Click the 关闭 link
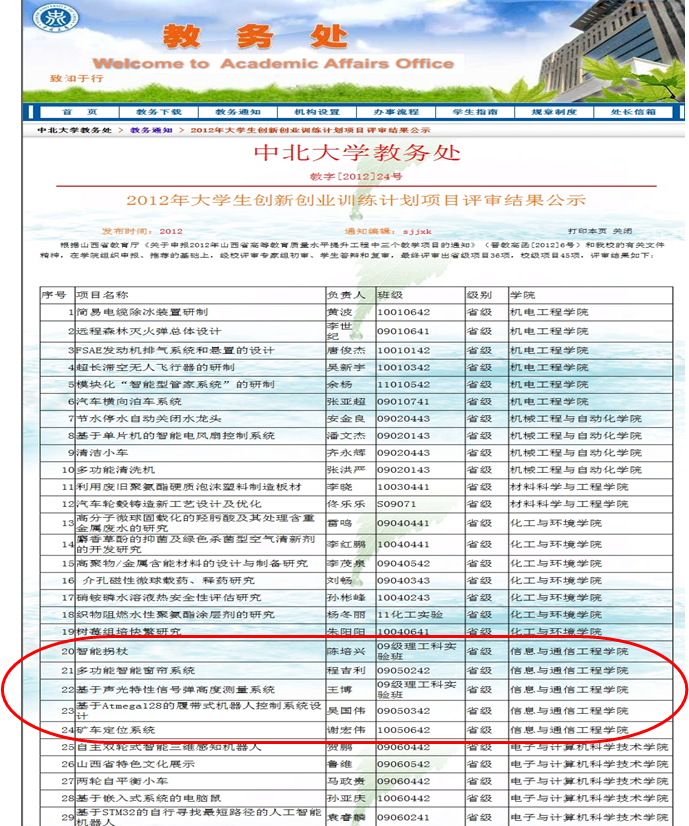Image resolution: width=689 pixels, height=826 pixels. tap(623, 231)
